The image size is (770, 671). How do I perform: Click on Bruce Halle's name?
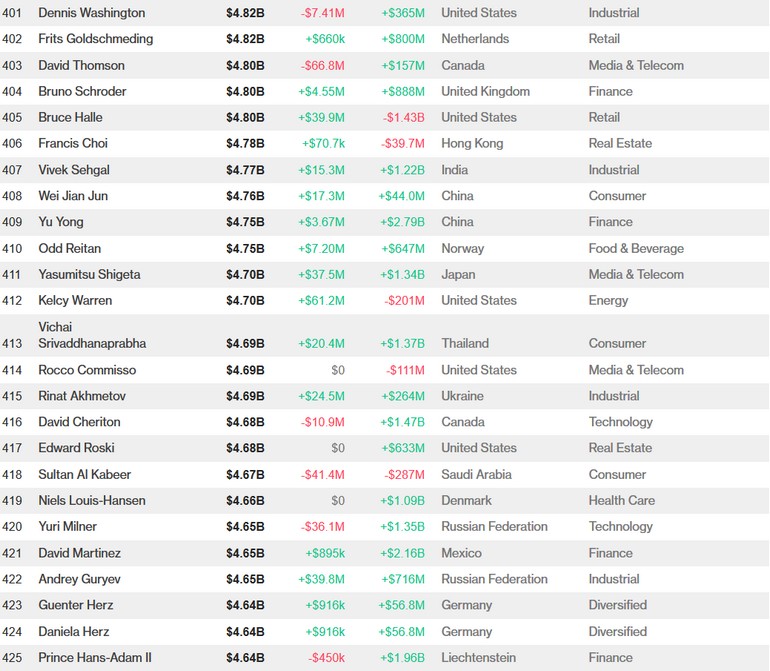70,117
